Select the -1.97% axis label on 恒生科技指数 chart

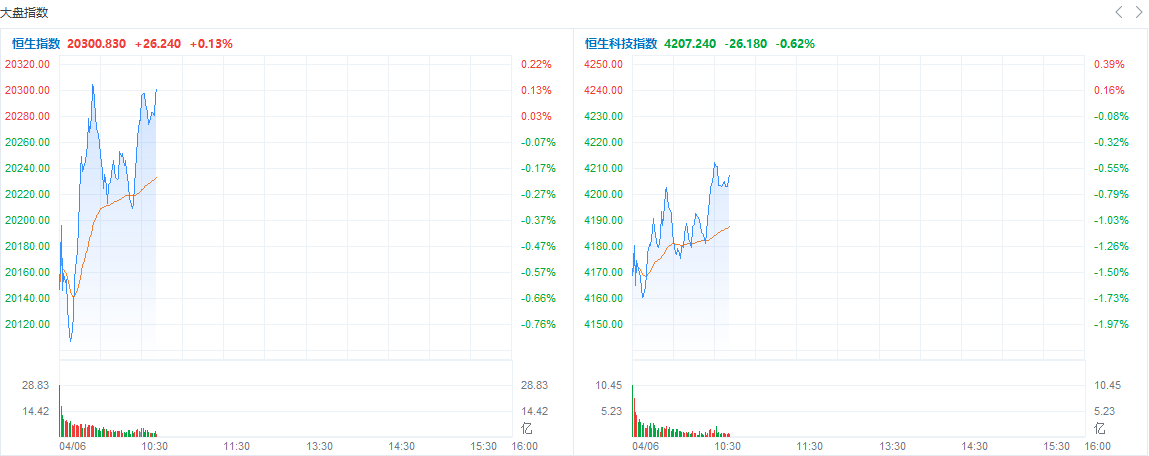pyautogui.click(x=1109, y=324)
